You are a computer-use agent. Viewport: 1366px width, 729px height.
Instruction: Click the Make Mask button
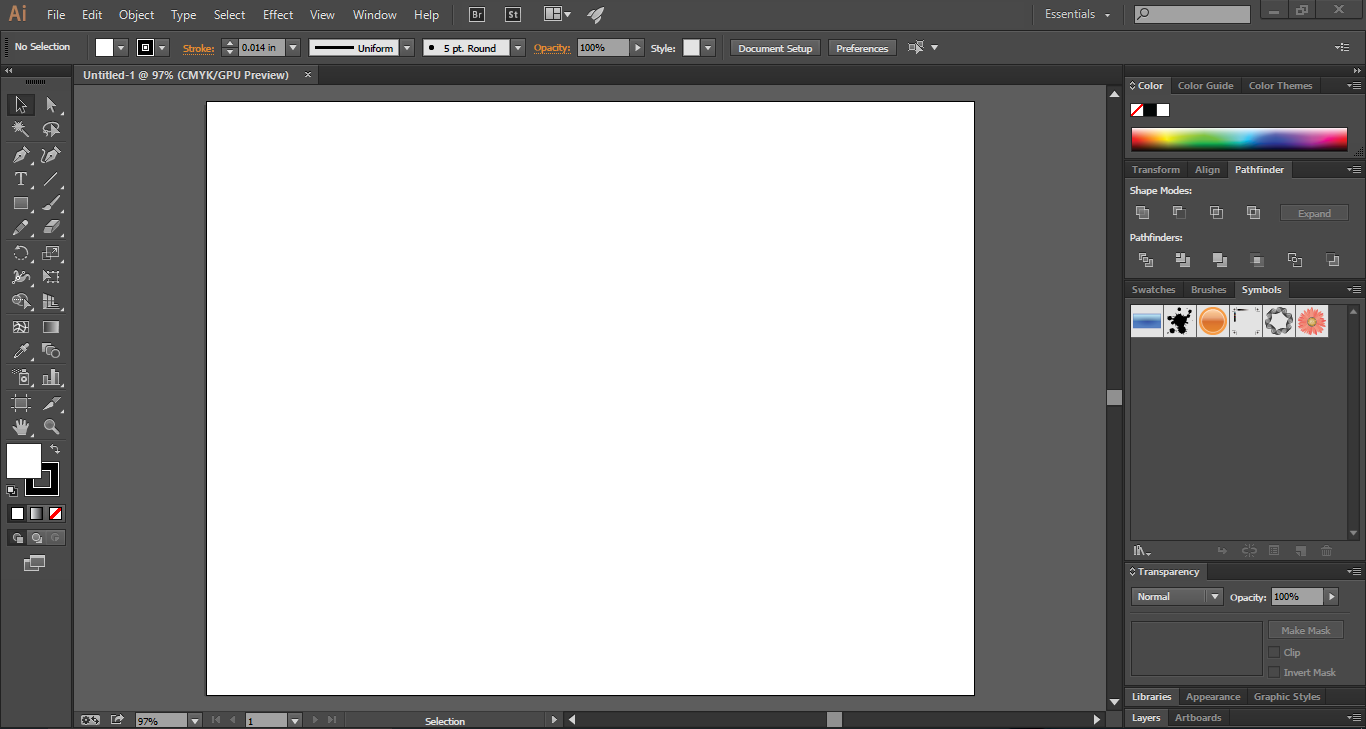click(1305, 630)
